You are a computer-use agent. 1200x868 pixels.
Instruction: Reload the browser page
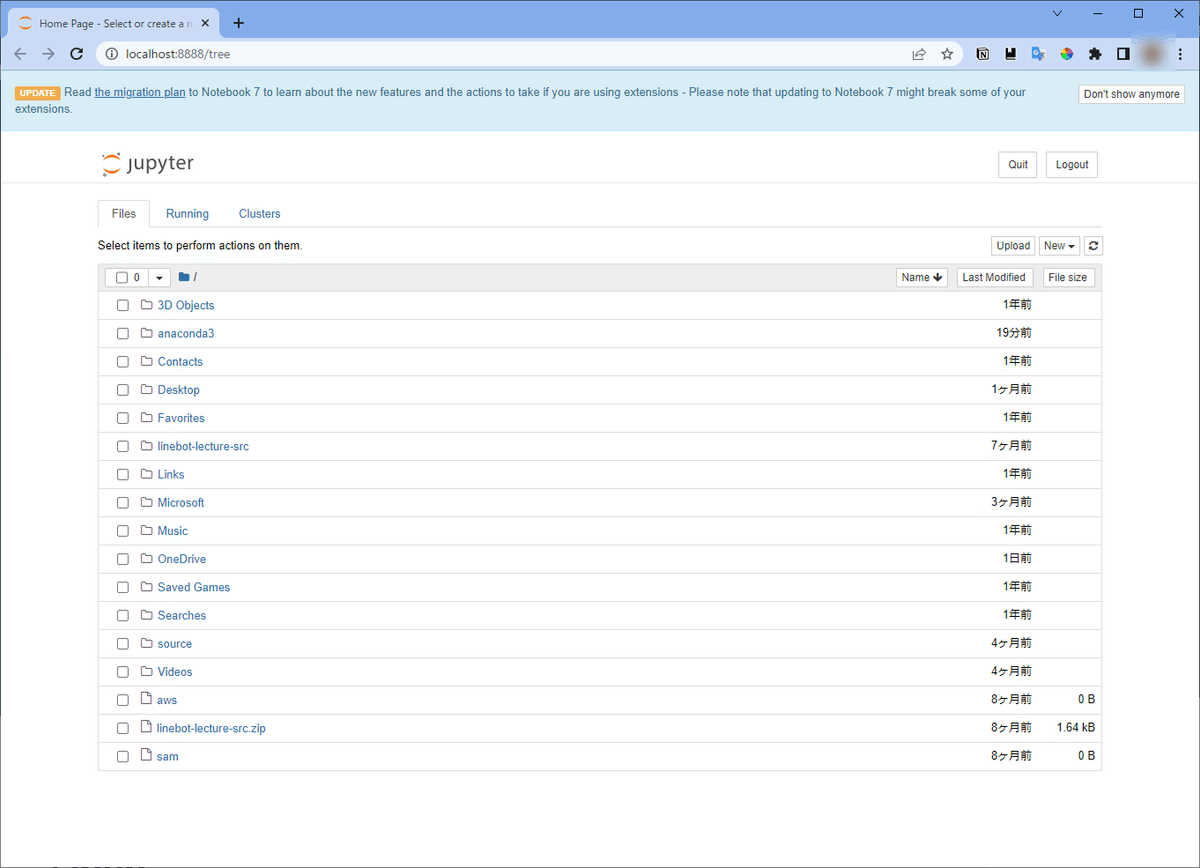[76, 54]
